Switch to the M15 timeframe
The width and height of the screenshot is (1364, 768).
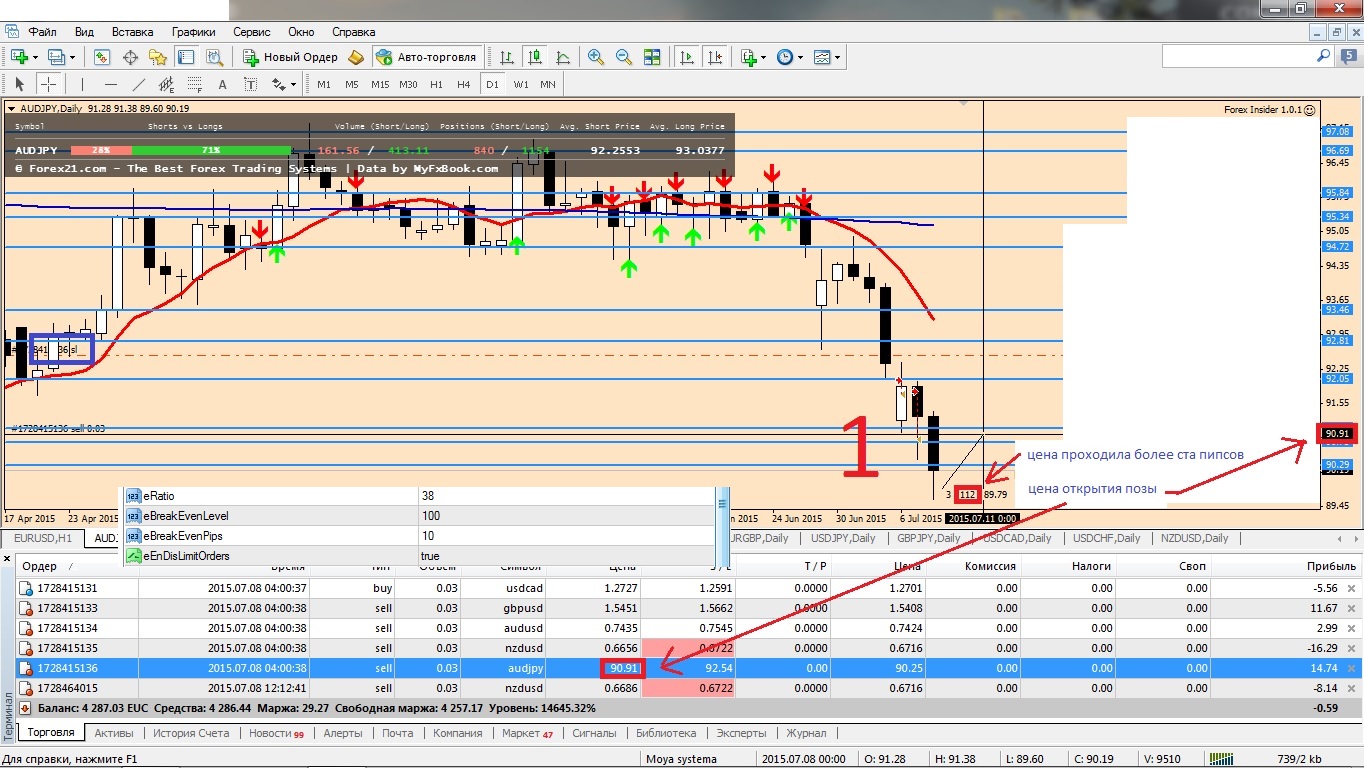coord(380,84)
